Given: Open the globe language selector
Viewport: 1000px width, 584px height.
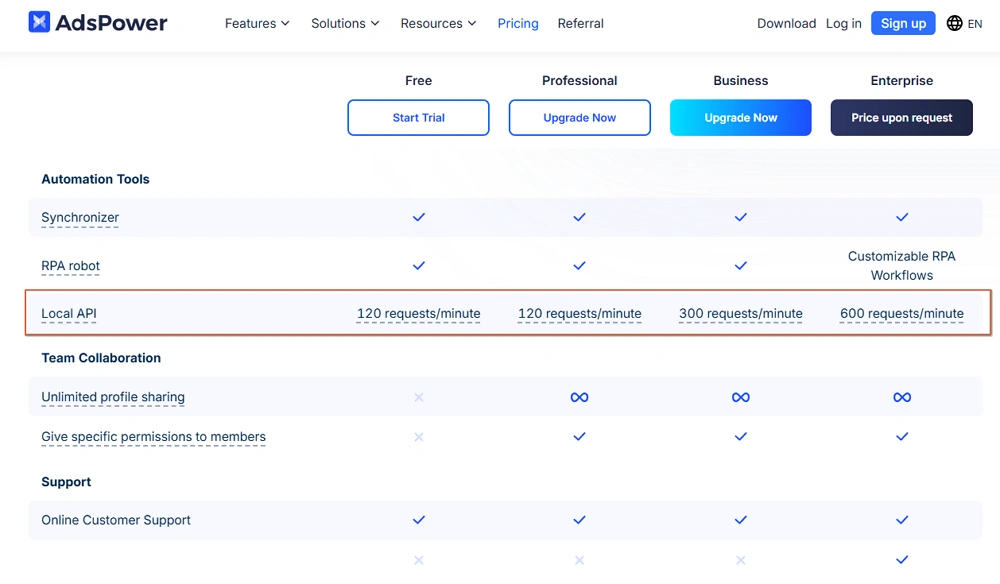Looking at the screenshot, I should (x=957, y=23).
